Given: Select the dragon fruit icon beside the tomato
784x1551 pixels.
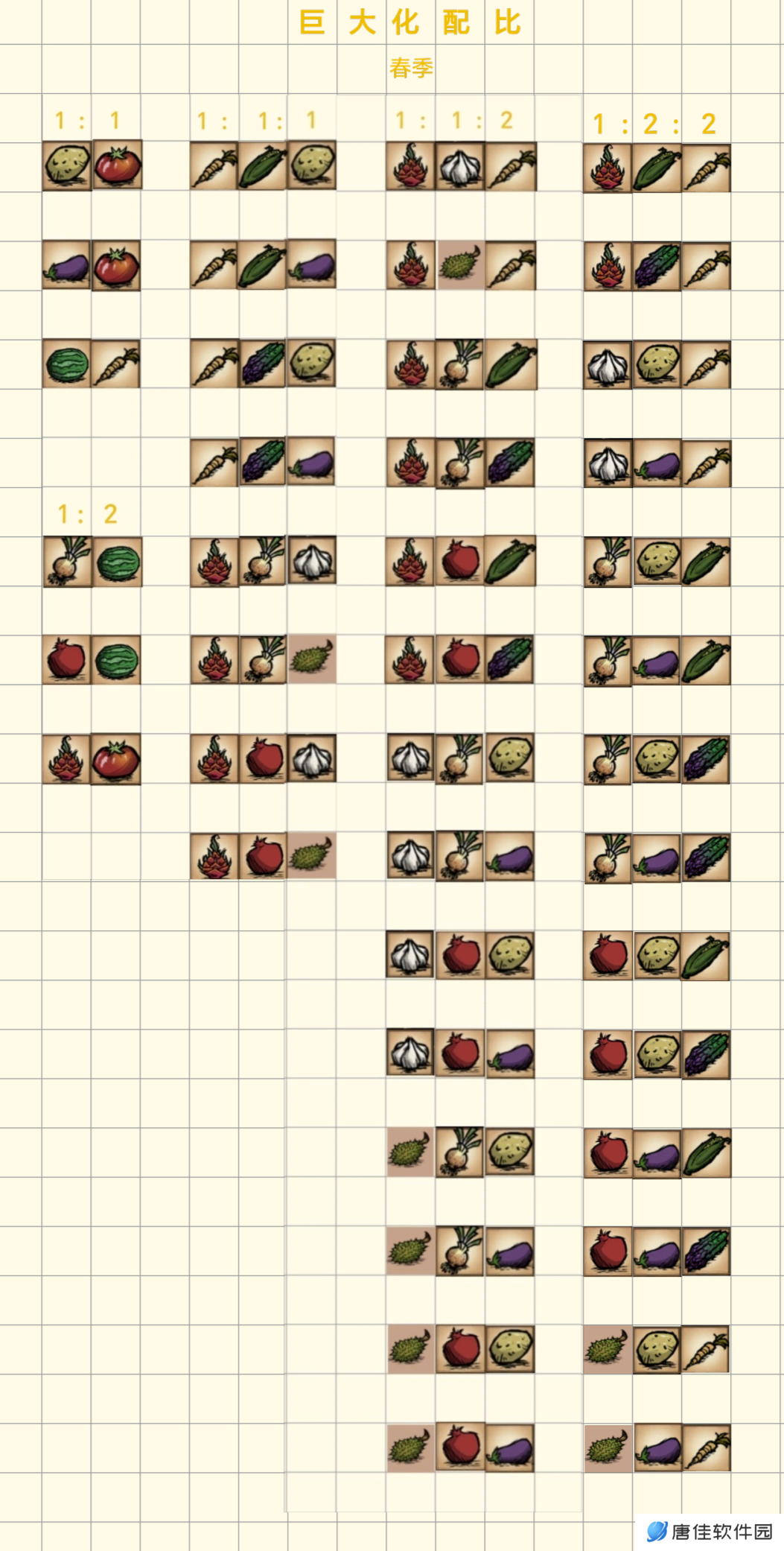Looking at the screenshot, I should point(67,759).
